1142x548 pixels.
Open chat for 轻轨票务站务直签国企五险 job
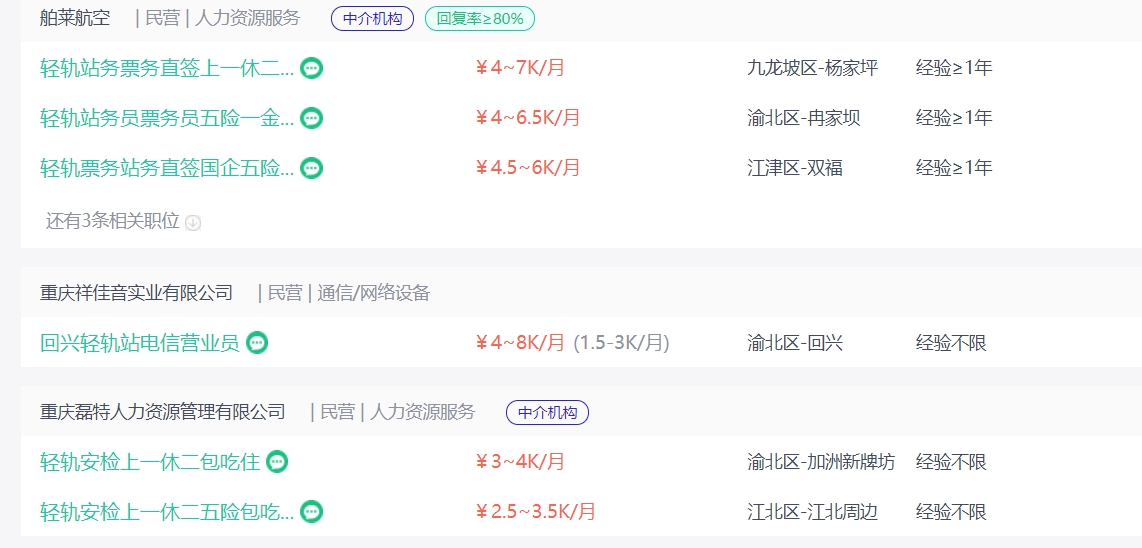point(312,168)
